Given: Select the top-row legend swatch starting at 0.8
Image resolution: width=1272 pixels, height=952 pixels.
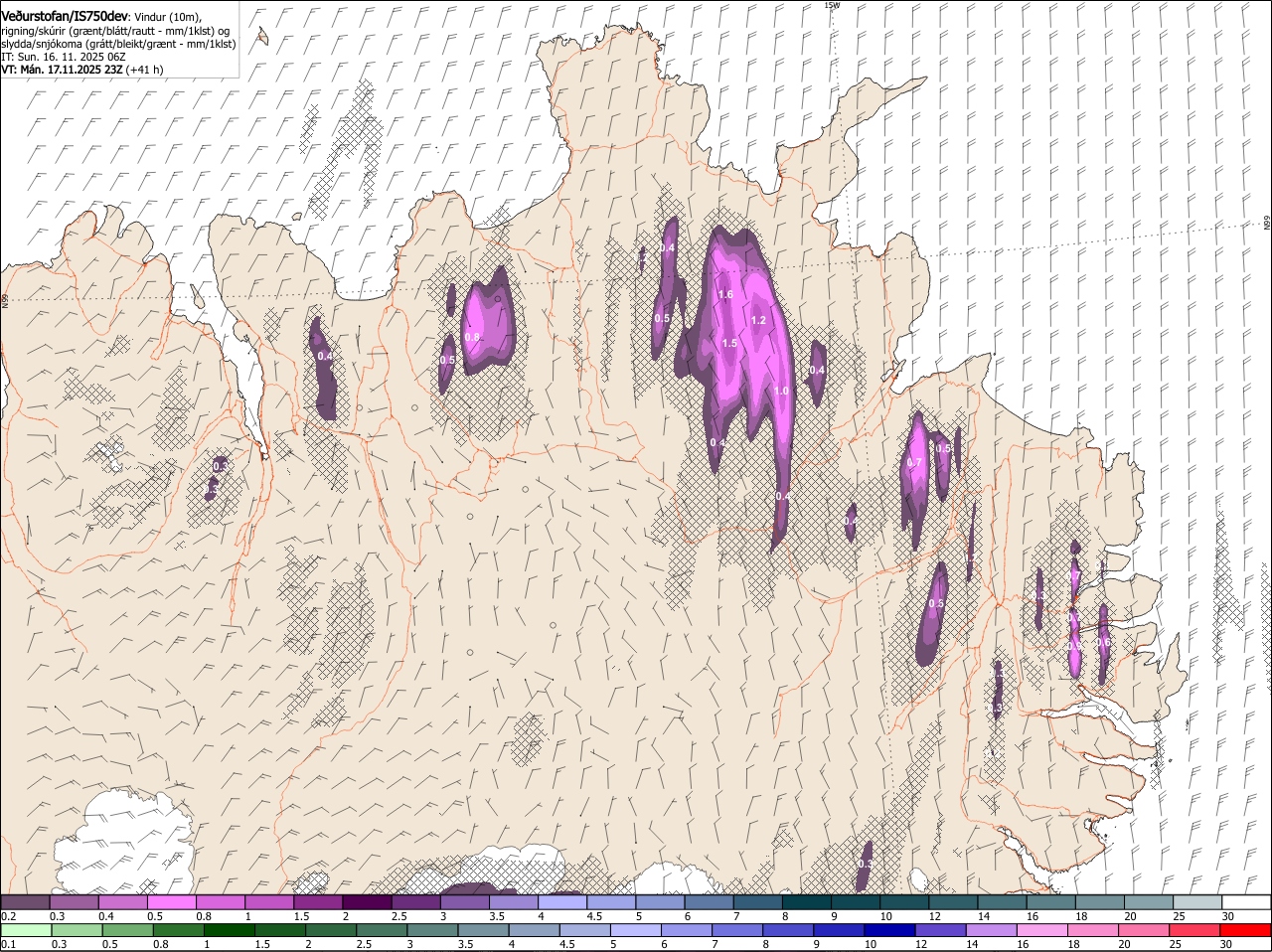Looking at the screenshot, I should tap(221, 901).
